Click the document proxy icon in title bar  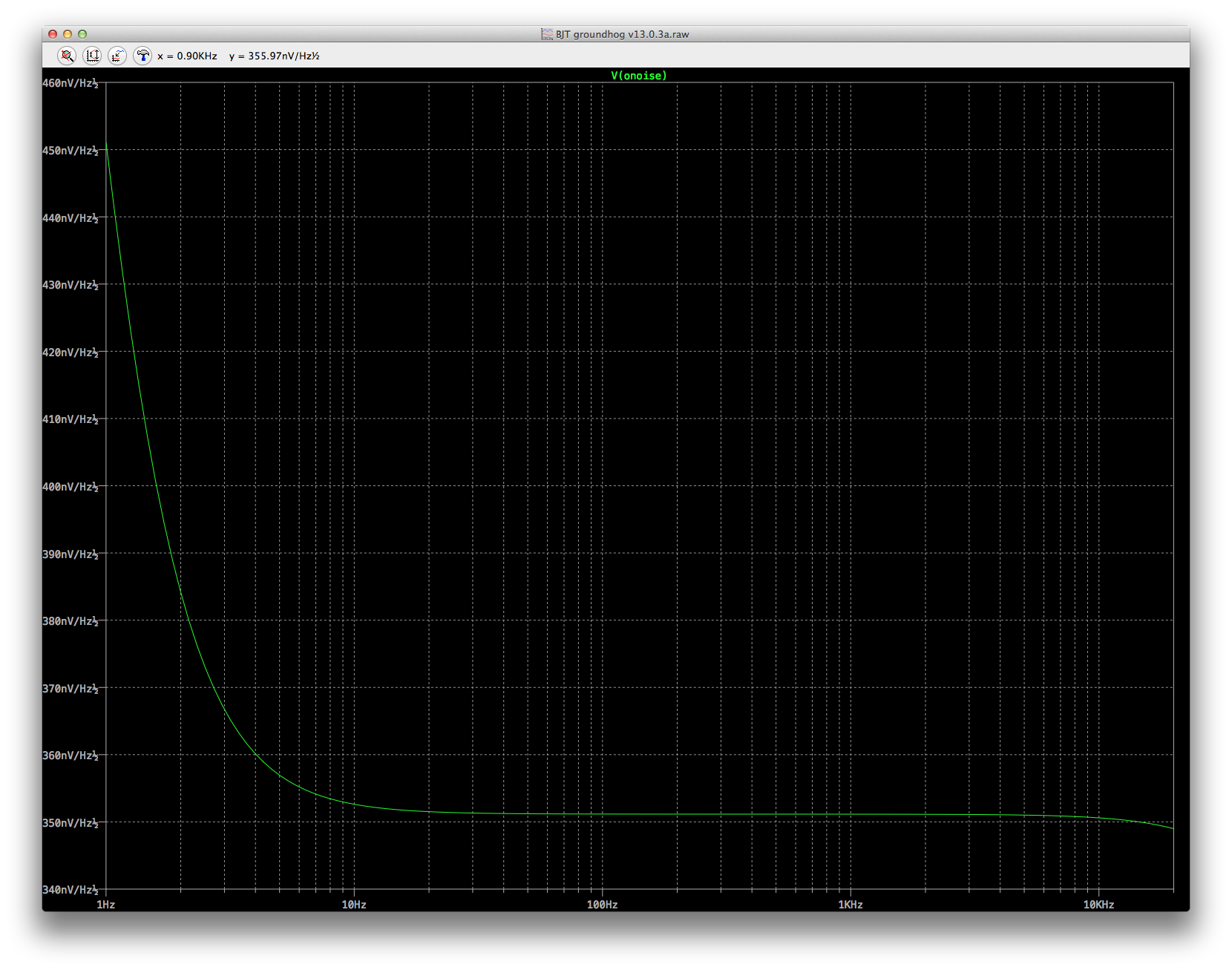pos(547,34)
